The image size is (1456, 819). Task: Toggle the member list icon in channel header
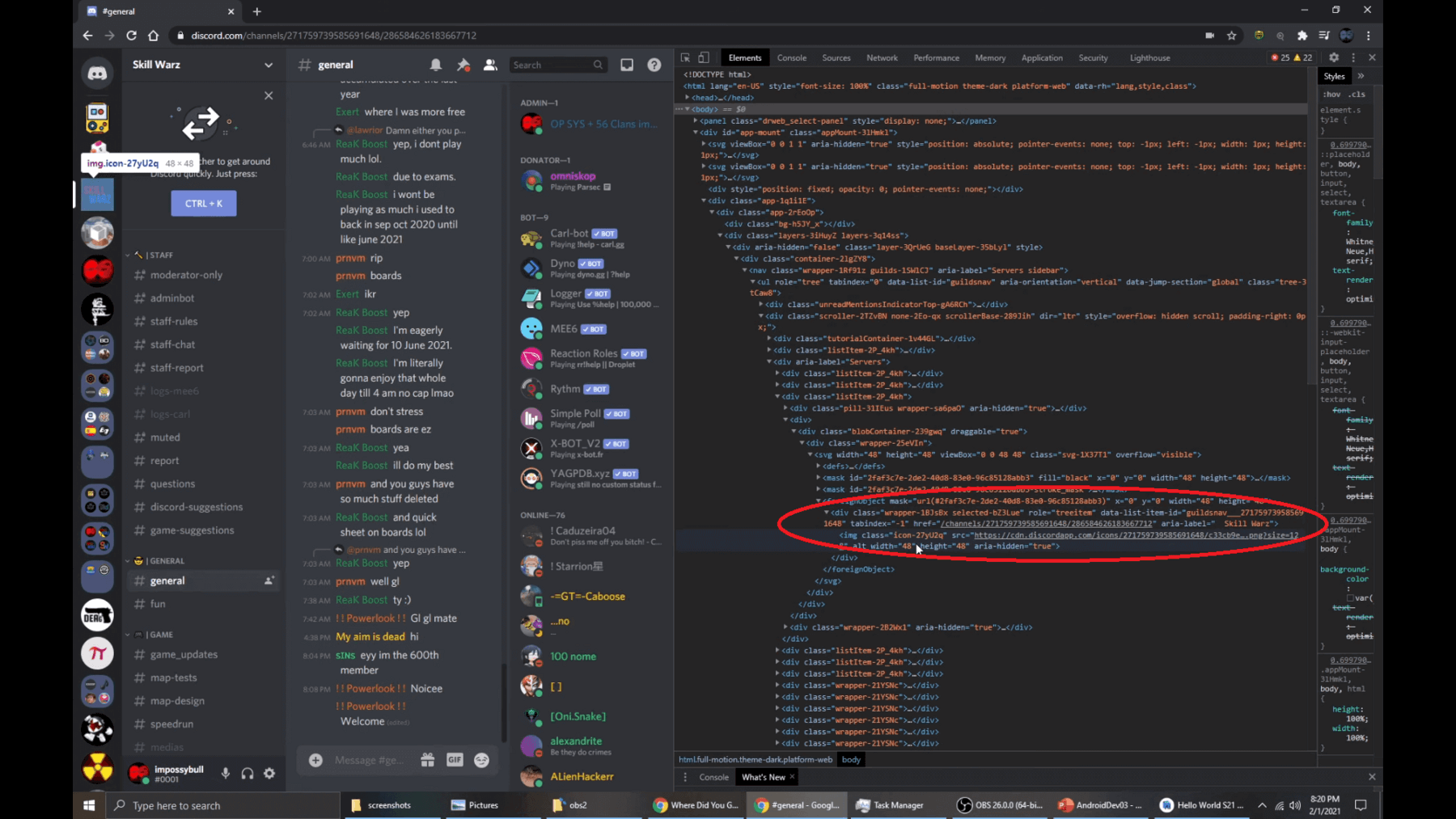click(x=491, y=65)
